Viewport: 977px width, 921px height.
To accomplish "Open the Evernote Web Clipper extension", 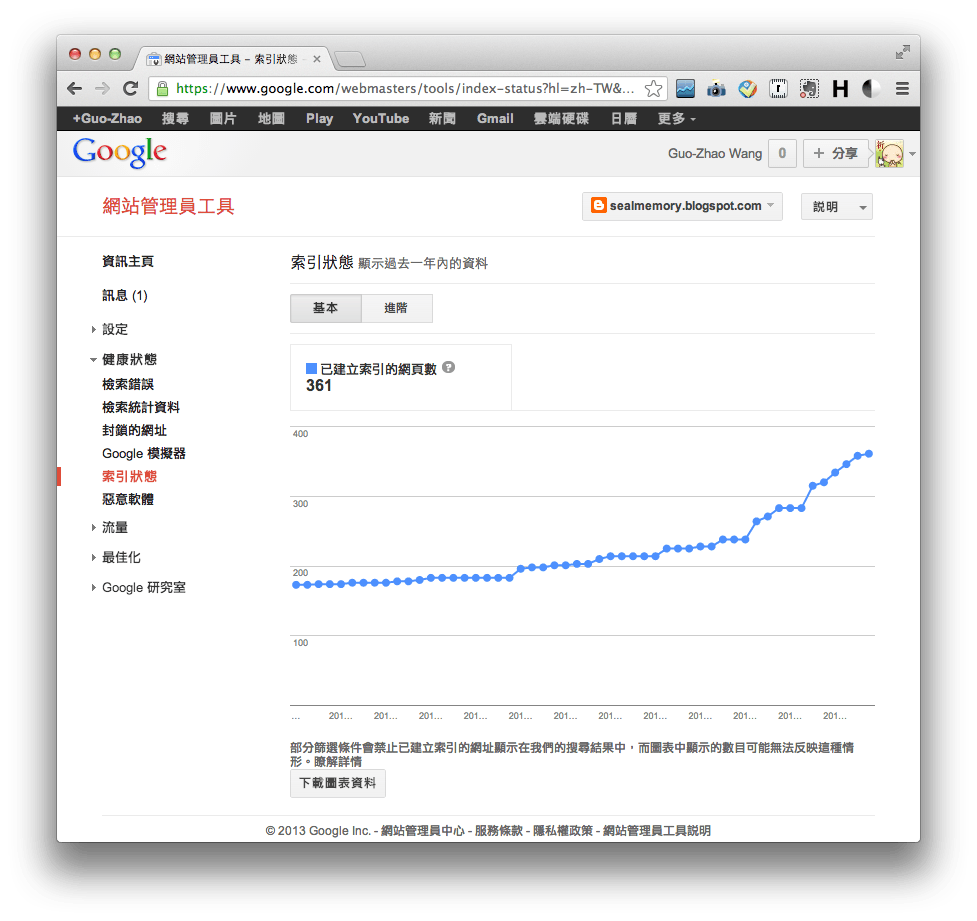I will pos(808,88).
